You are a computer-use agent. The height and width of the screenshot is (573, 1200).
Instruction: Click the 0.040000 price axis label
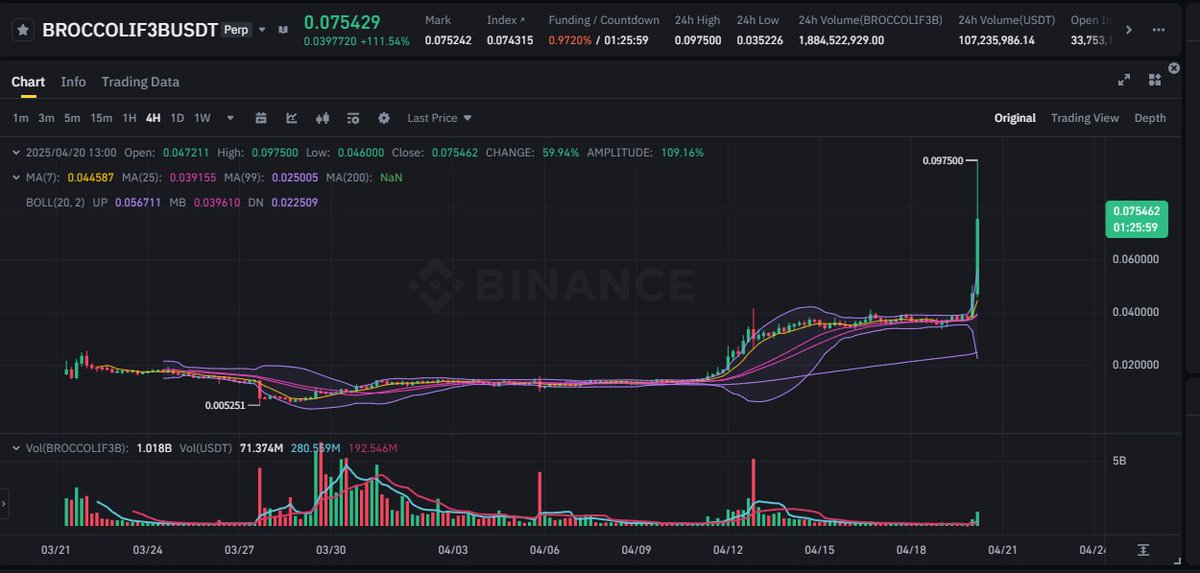pos(1135,311)
